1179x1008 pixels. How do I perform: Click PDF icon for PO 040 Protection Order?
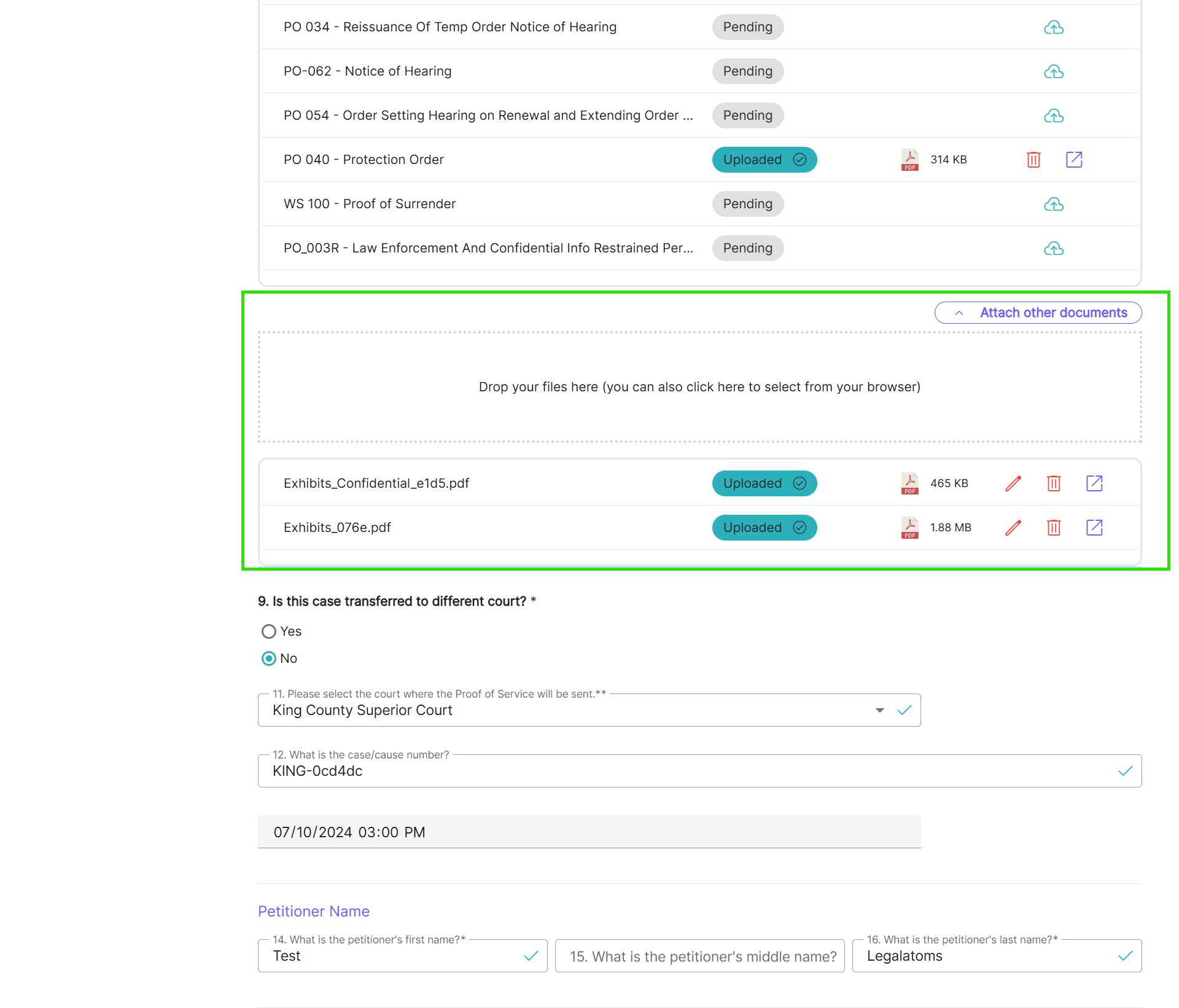[909, 160]
